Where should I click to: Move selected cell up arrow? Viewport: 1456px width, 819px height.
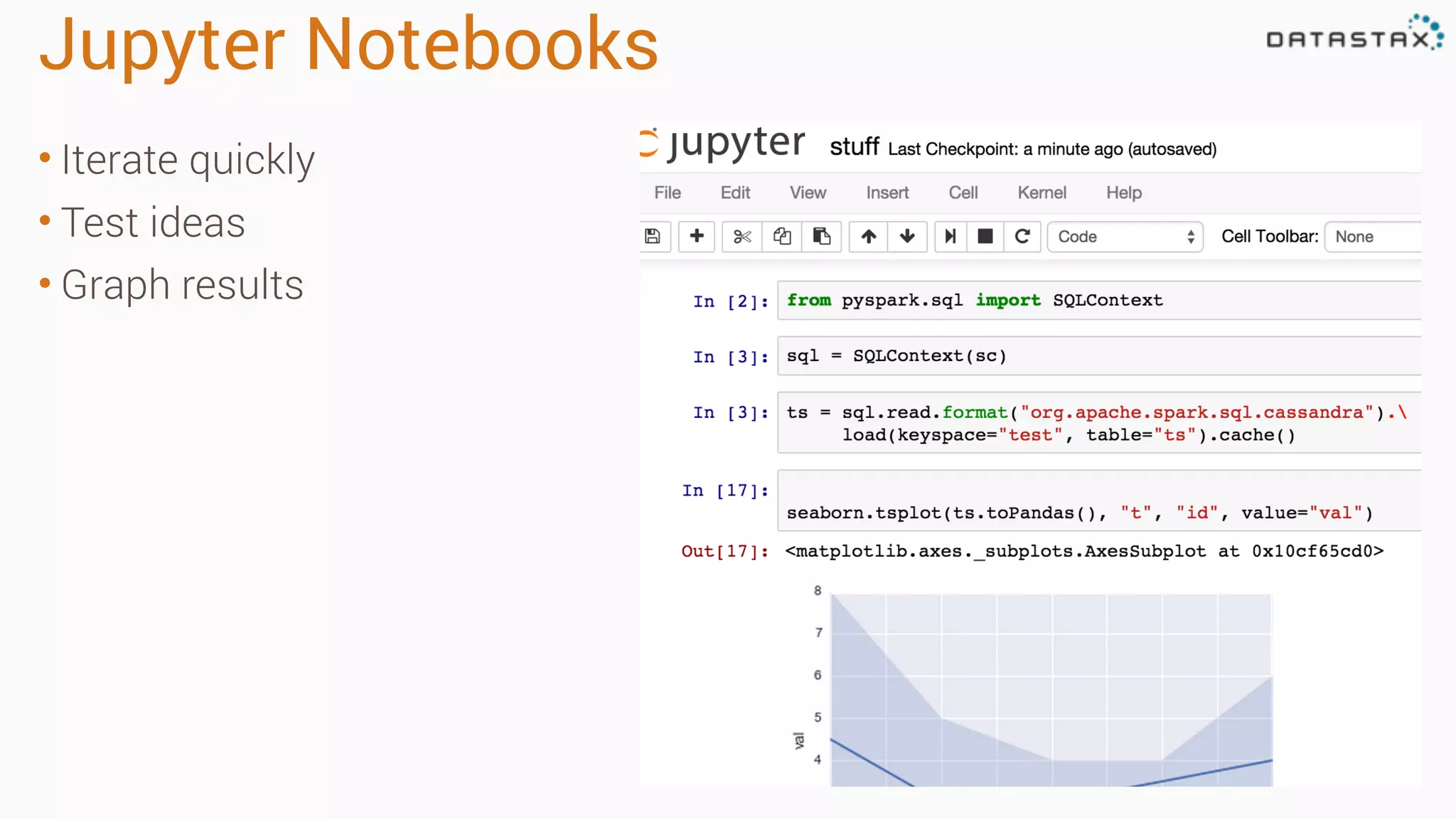click(x=869, y=237)
